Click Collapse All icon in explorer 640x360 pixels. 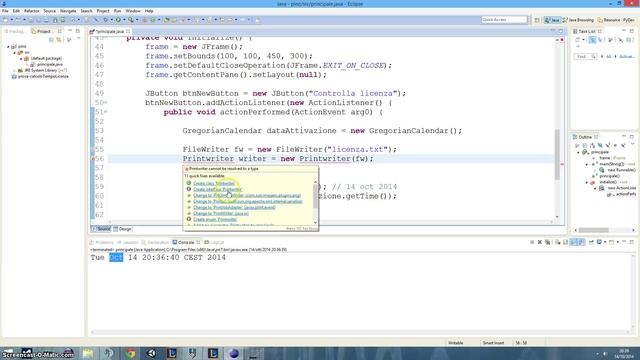pos(51,40)
